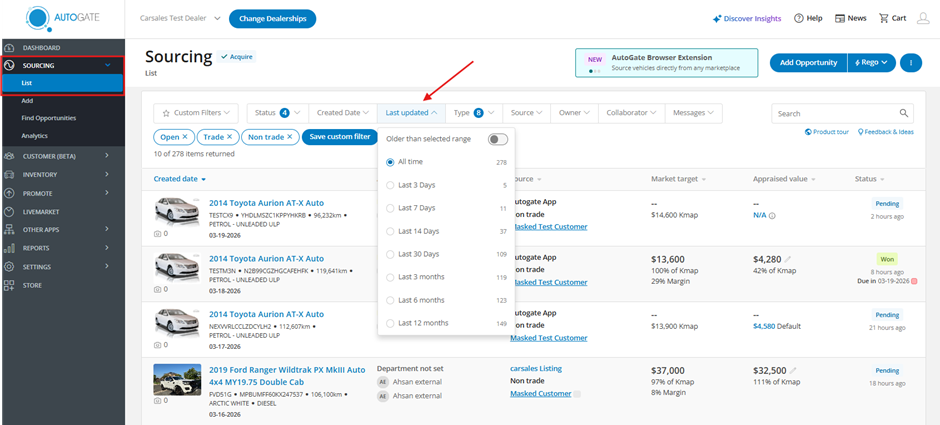
Task: Select the Last 7 Days radio option
Action: [391, 207]
